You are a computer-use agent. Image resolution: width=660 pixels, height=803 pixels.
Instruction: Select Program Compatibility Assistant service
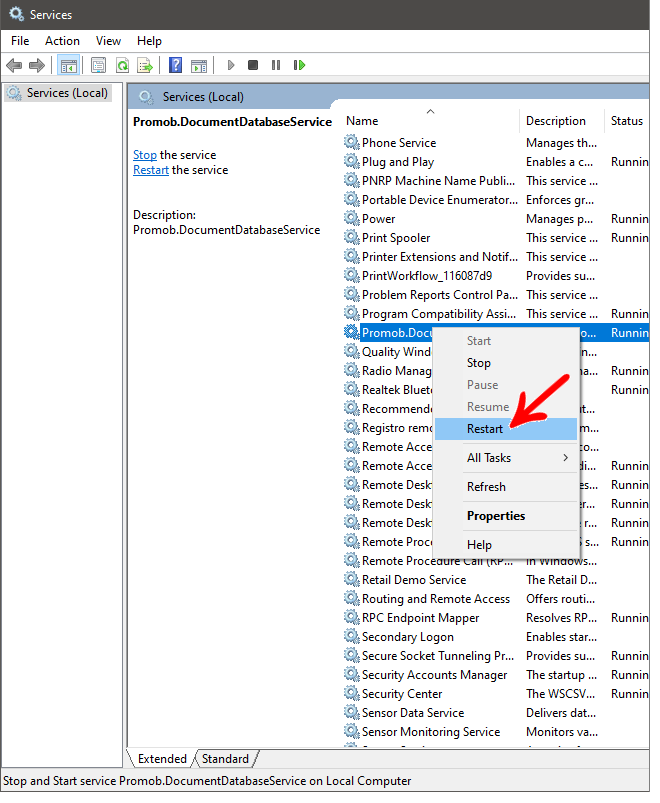(x=439, y=314)
